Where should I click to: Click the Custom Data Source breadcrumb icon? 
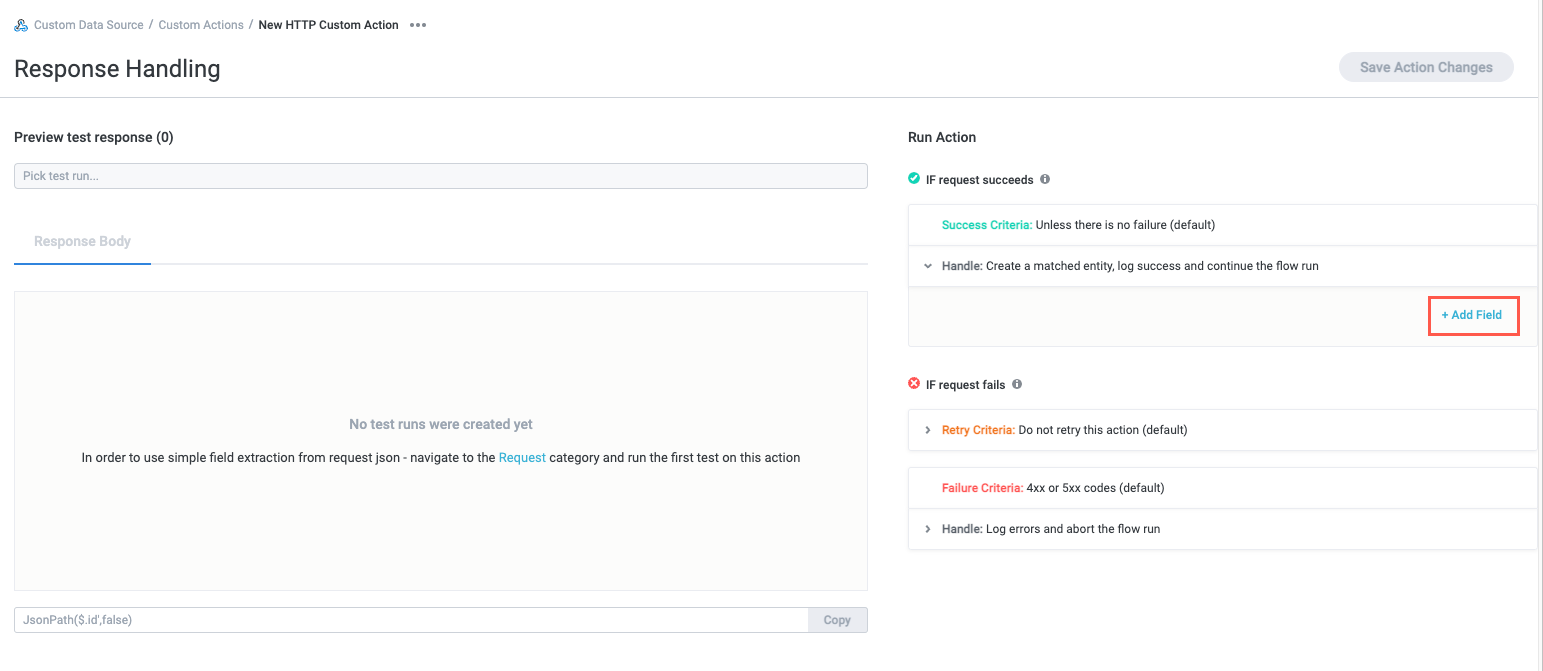pos(21,25)
